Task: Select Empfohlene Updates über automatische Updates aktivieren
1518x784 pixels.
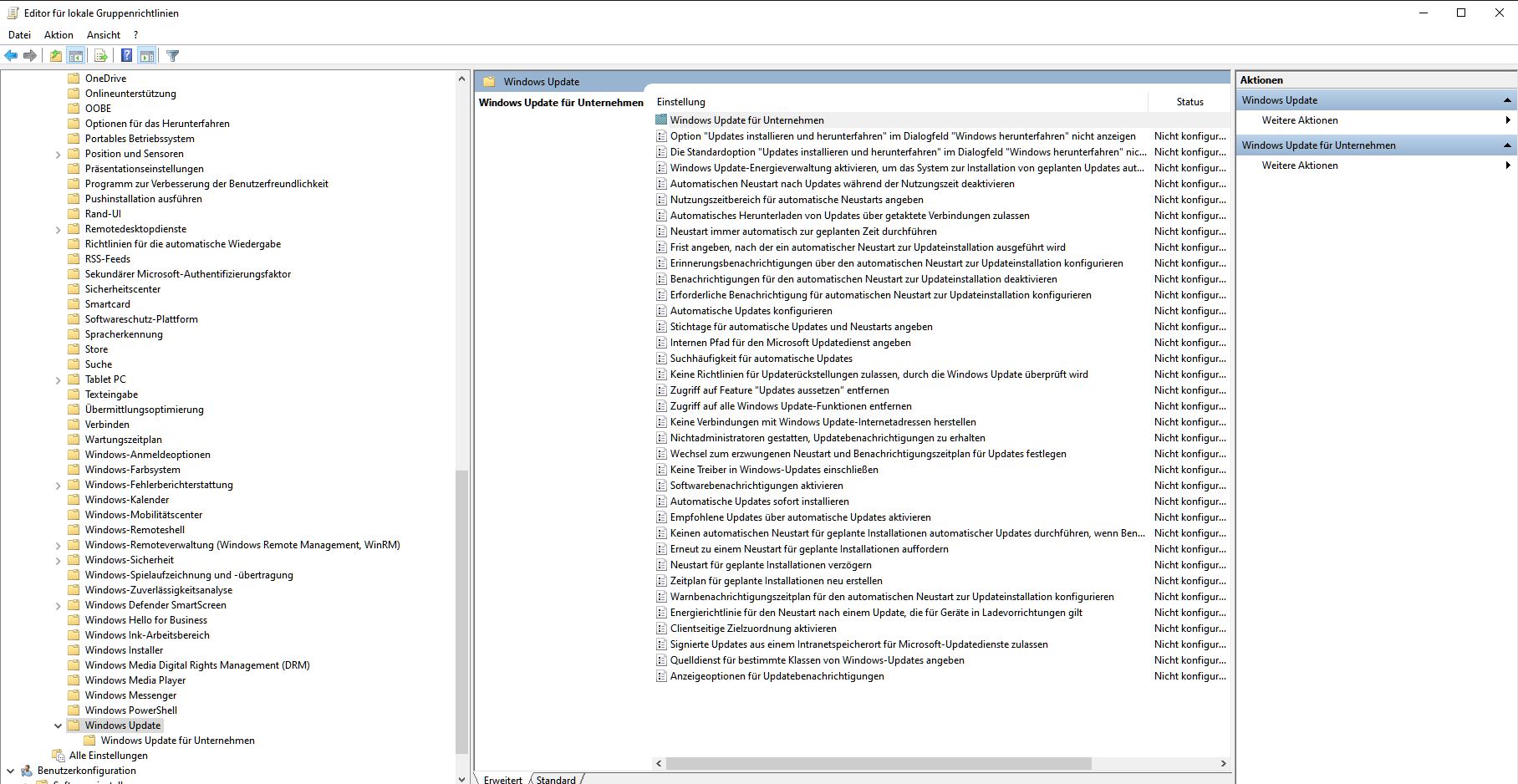Action: click(x=800, y=517)
